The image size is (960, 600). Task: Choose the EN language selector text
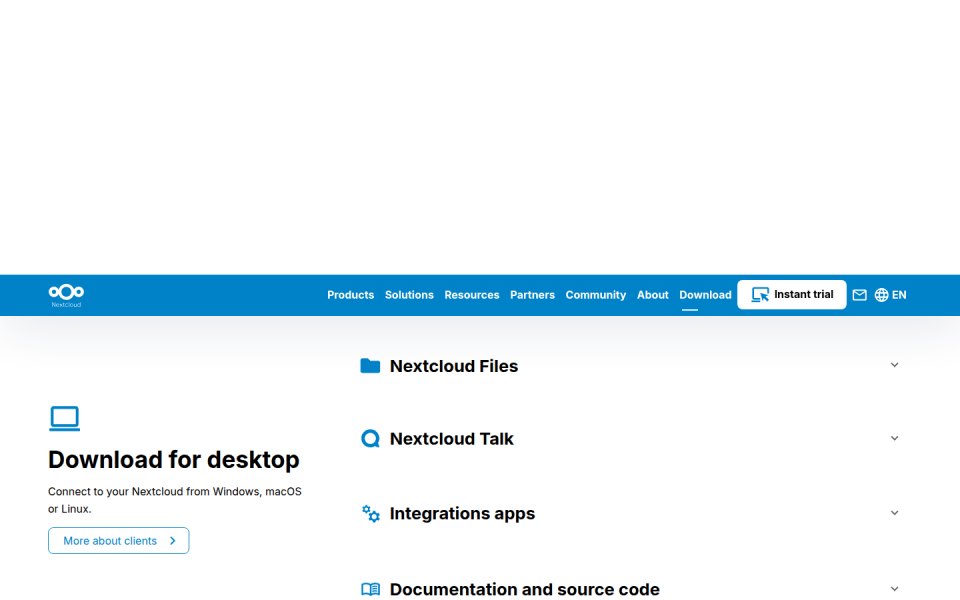899,295
